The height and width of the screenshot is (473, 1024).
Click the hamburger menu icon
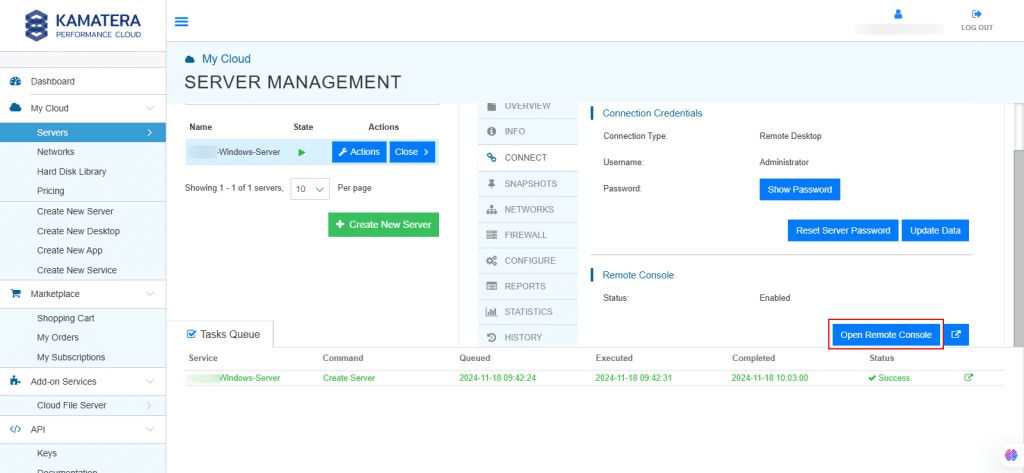(x=181, y=21)
